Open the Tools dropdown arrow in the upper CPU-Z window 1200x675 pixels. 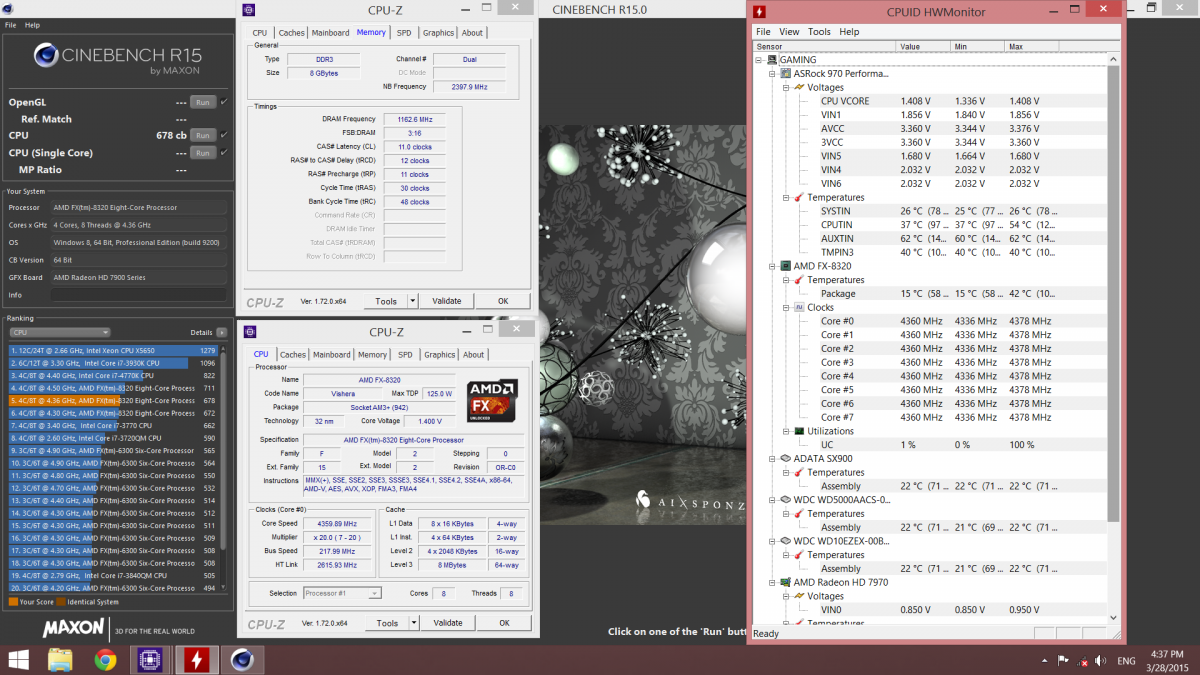point(412,301)
